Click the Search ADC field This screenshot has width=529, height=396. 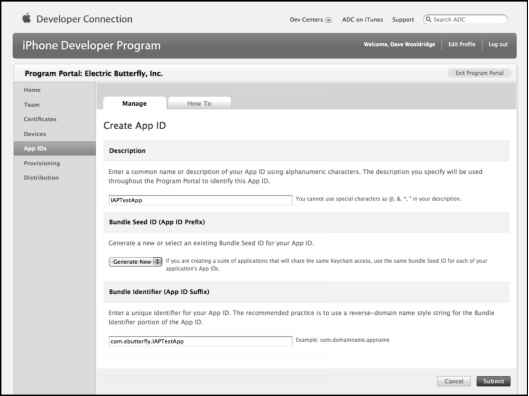click(465, 20)
